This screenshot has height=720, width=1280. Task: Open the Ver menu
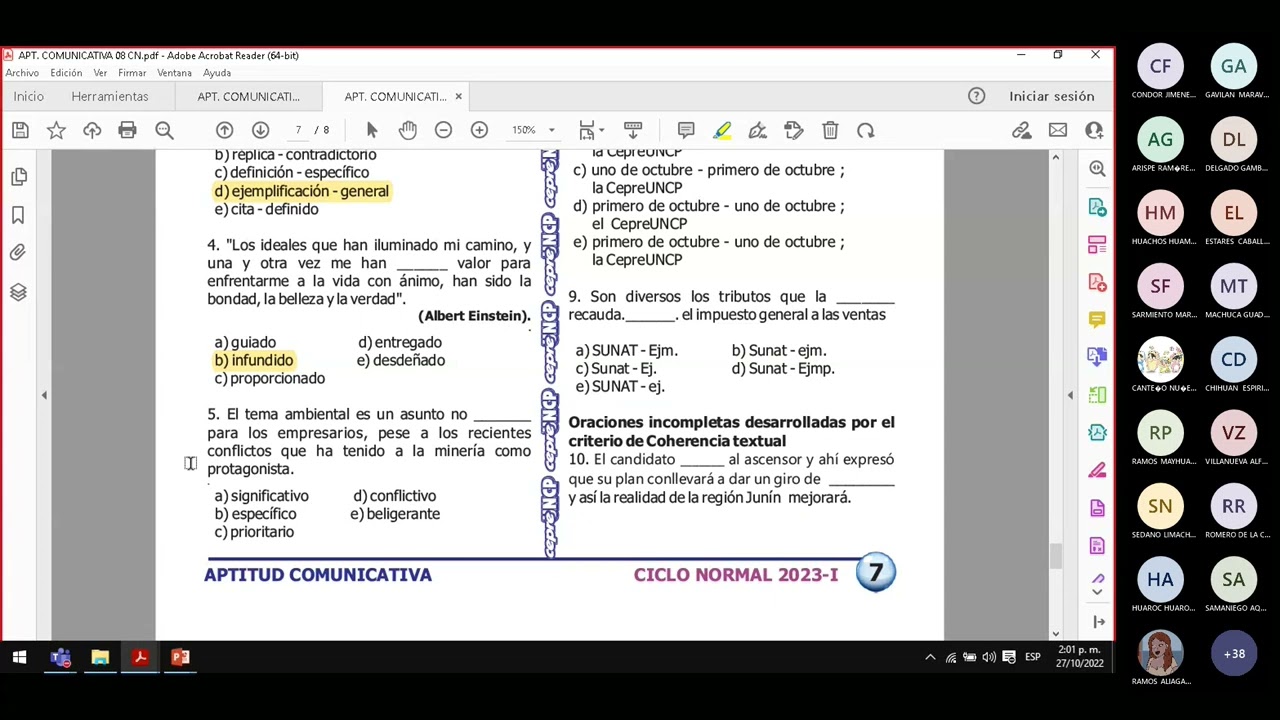100,73
